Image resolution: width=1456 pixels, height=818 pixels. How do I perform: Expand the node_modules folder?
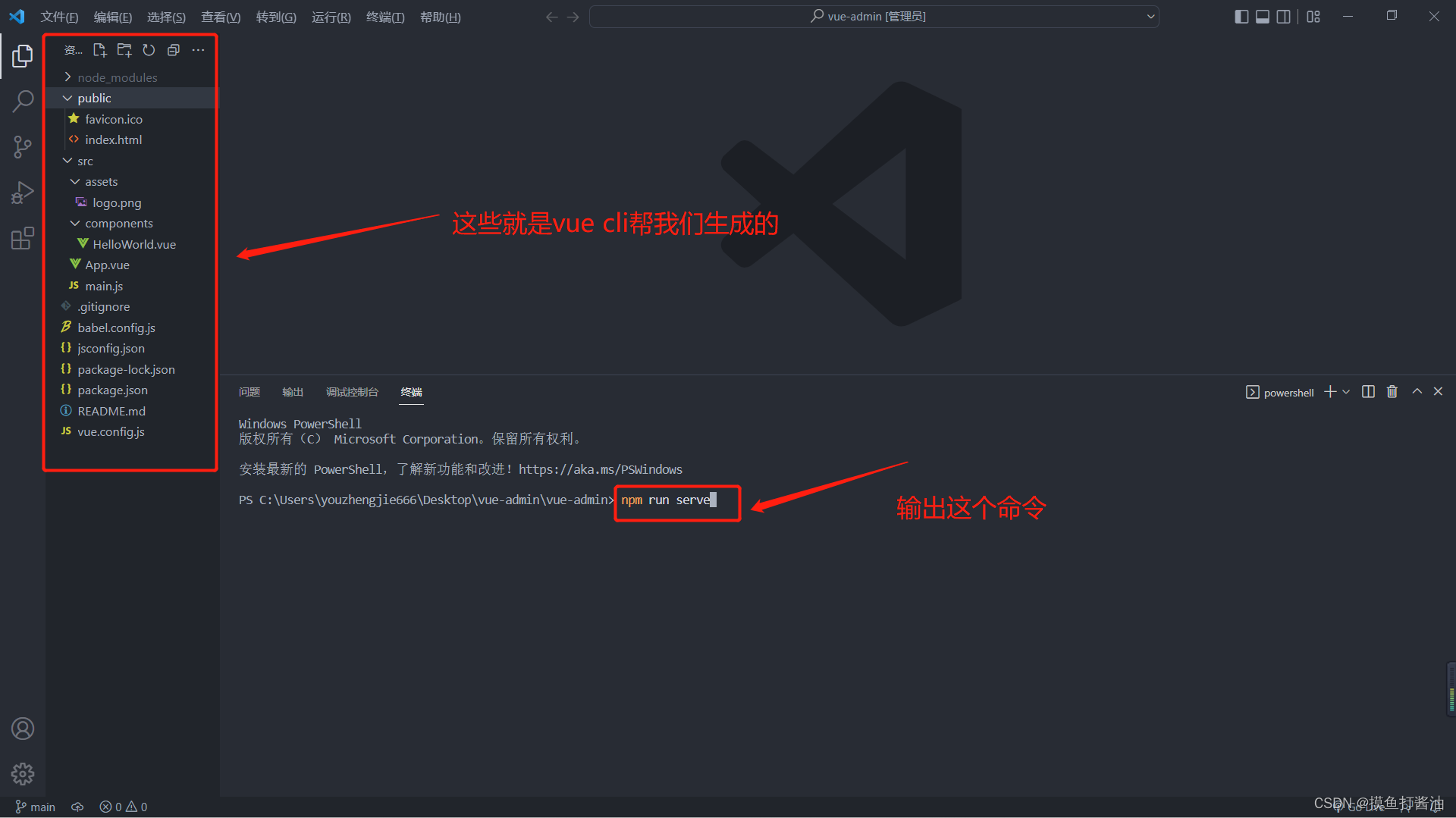tap(131, 77)
